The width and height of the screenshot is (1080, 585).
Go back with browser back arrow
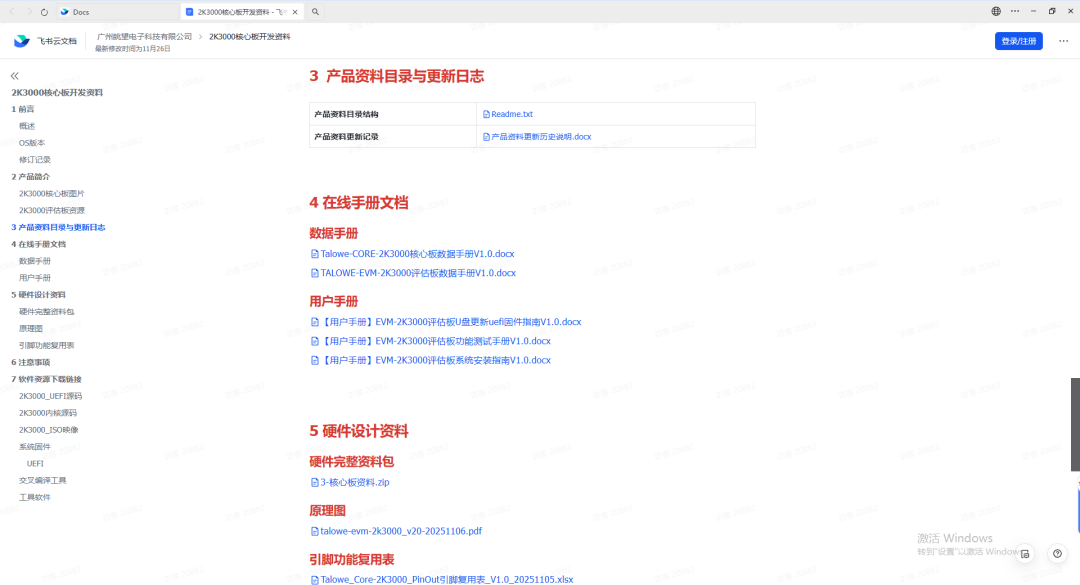12,12
